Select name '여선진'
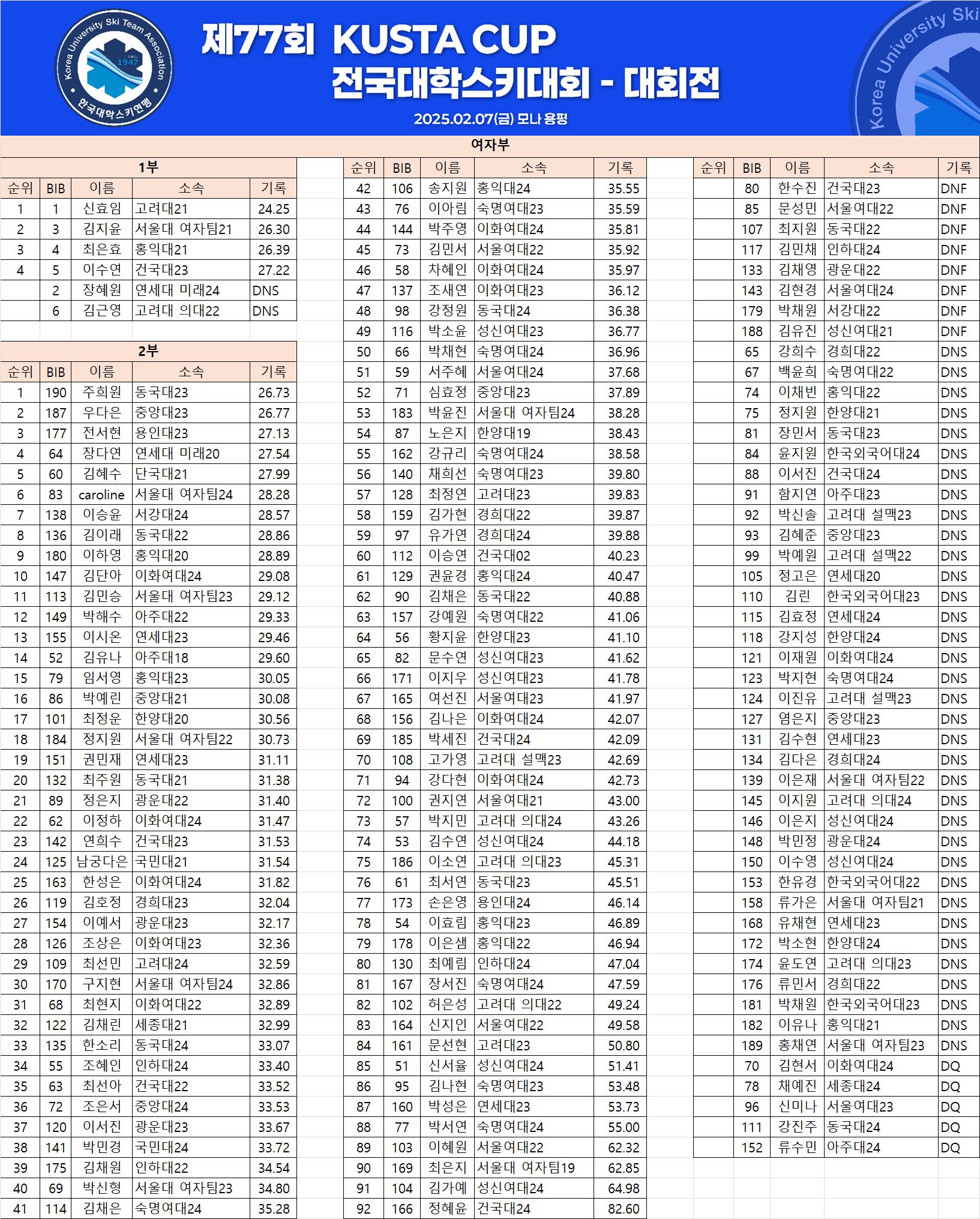Image resolution: width=980 pixels, height=1219 pixels. [447, 699]
